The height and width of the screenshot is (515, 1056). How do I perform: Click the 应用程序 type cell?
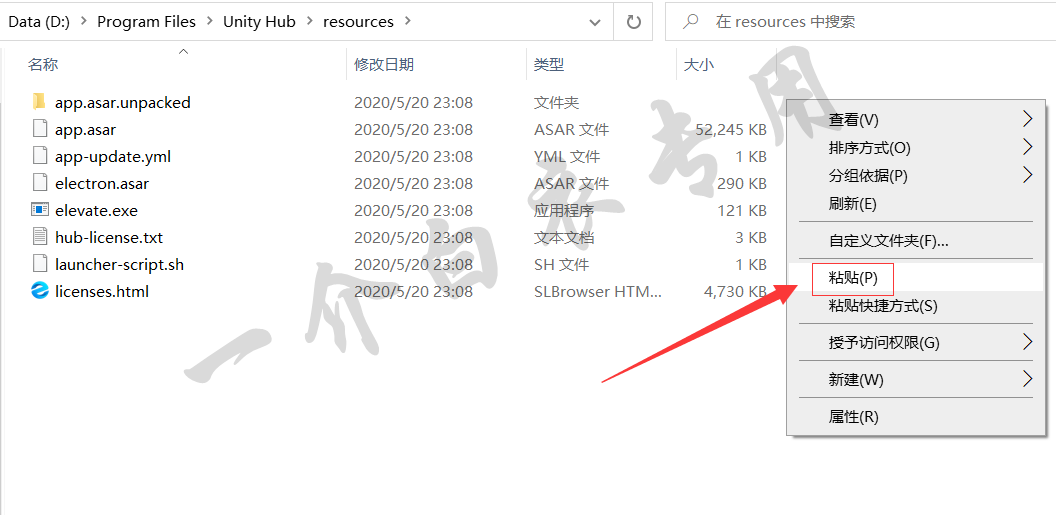pos(564,210)
